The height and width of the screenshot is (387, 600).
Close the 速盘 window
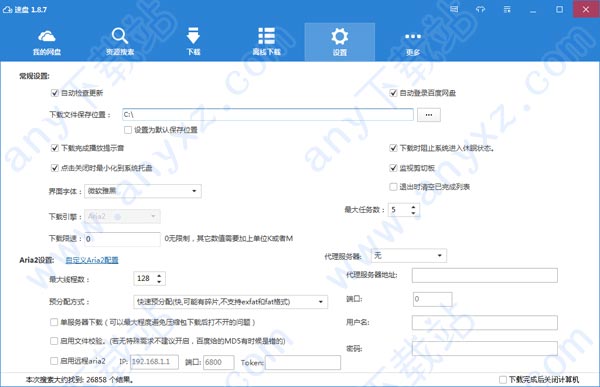tap(586, 9)
